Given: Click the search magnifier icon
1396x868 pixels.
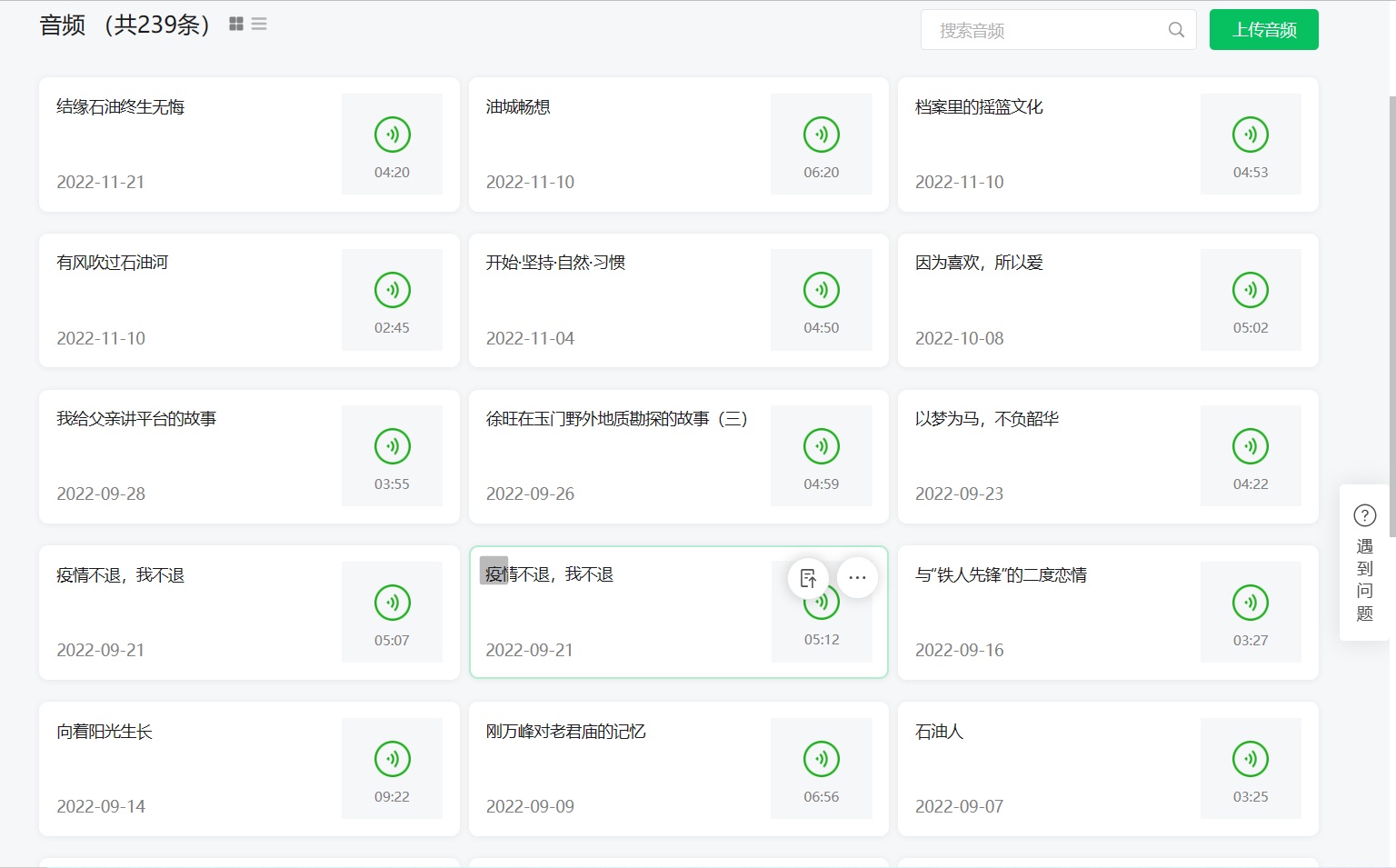Looking at the screenshot, I should (1176, 30).
